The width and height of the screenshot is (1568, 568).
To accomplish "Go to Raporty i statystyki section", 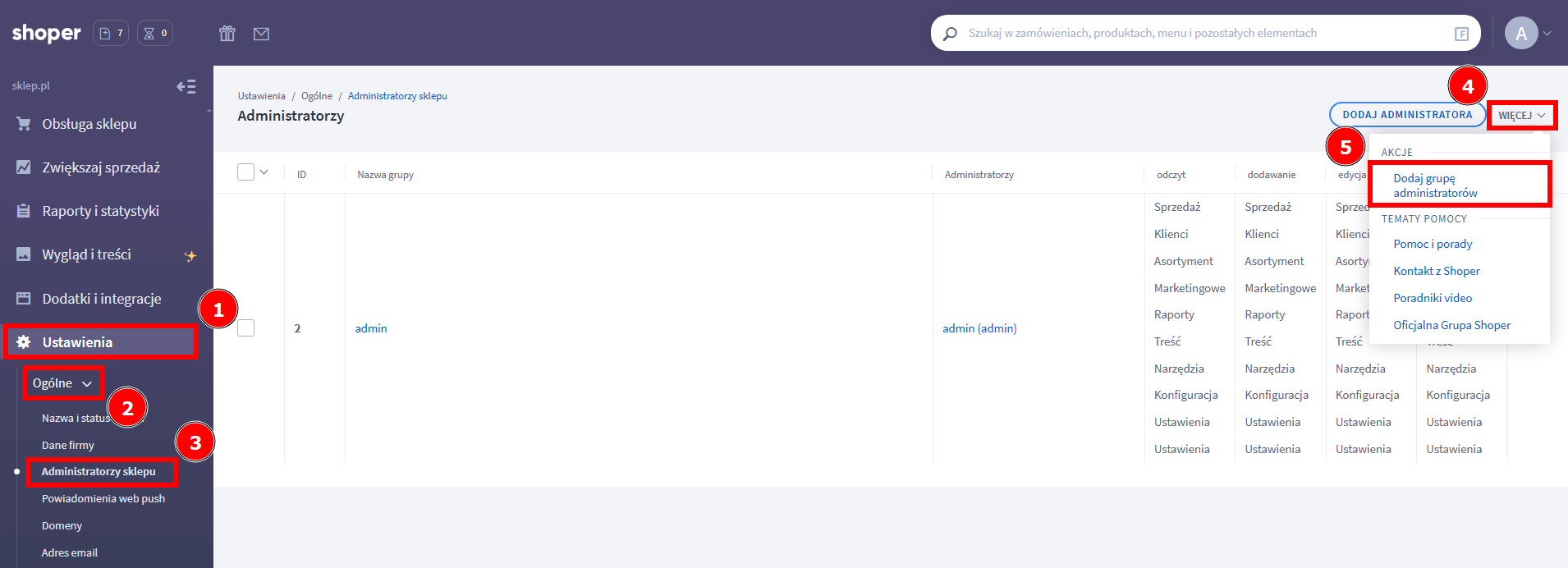I will click(x=100, y=211).
